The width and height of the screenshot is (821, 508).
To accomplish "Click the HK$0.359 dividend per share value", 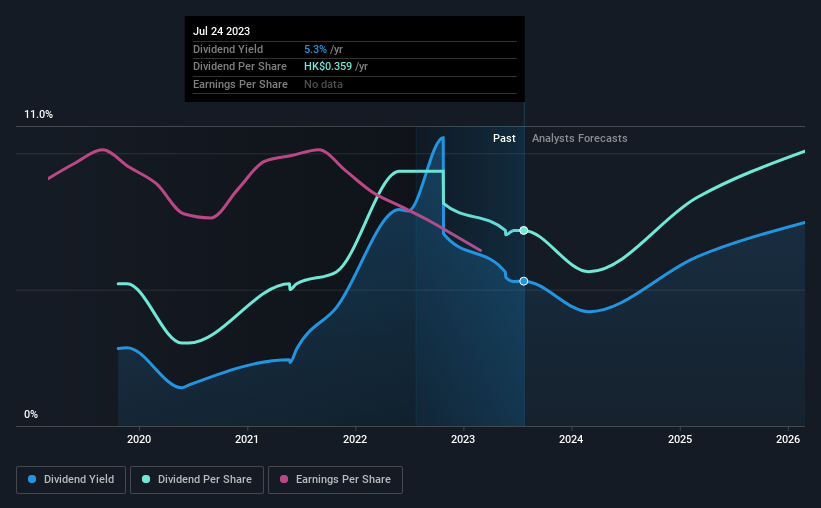I will click(x=328, y=67).
